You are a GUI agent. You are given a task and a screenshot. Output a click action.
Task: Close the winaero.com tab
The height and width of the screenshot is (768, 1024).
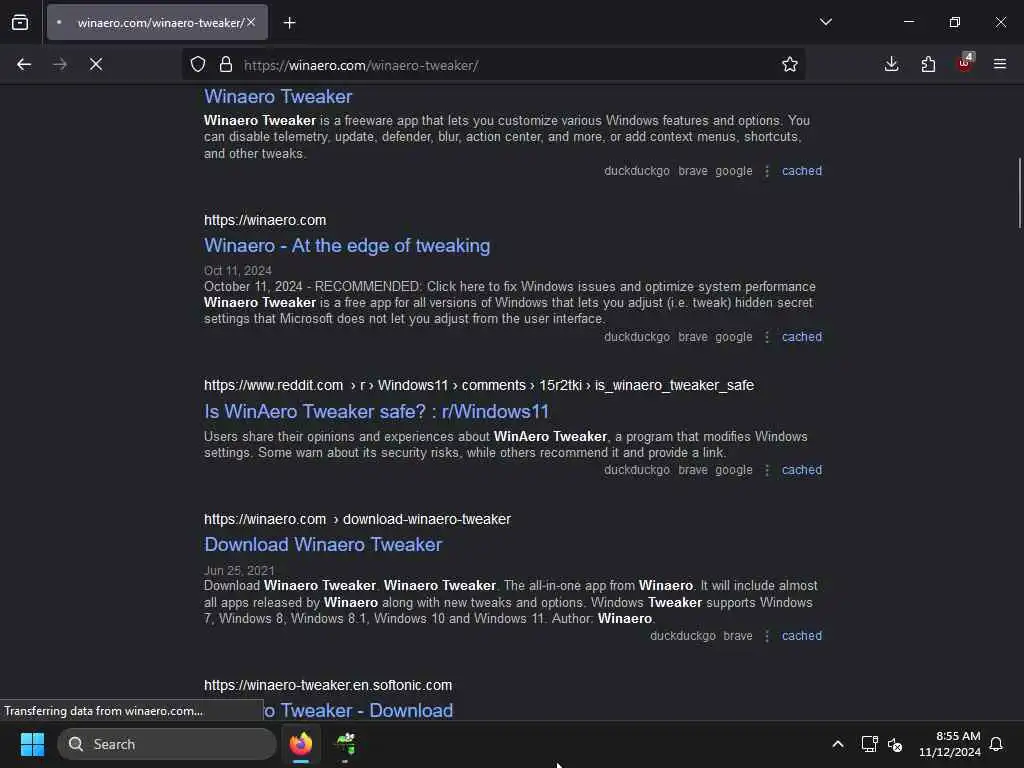(251, 22)
